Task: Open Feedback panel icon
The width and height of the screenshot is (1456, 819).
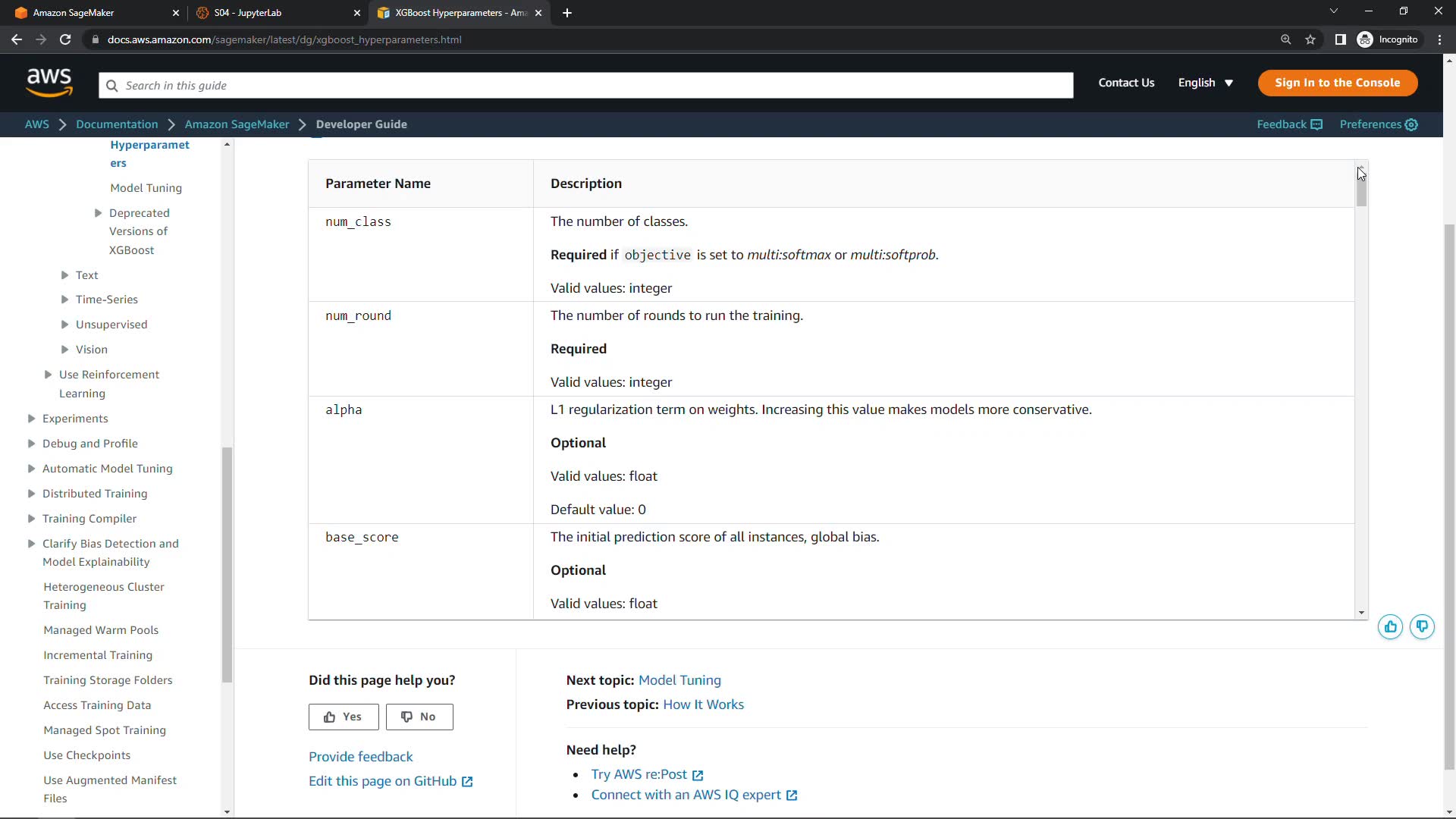Action: point(1316,124)
